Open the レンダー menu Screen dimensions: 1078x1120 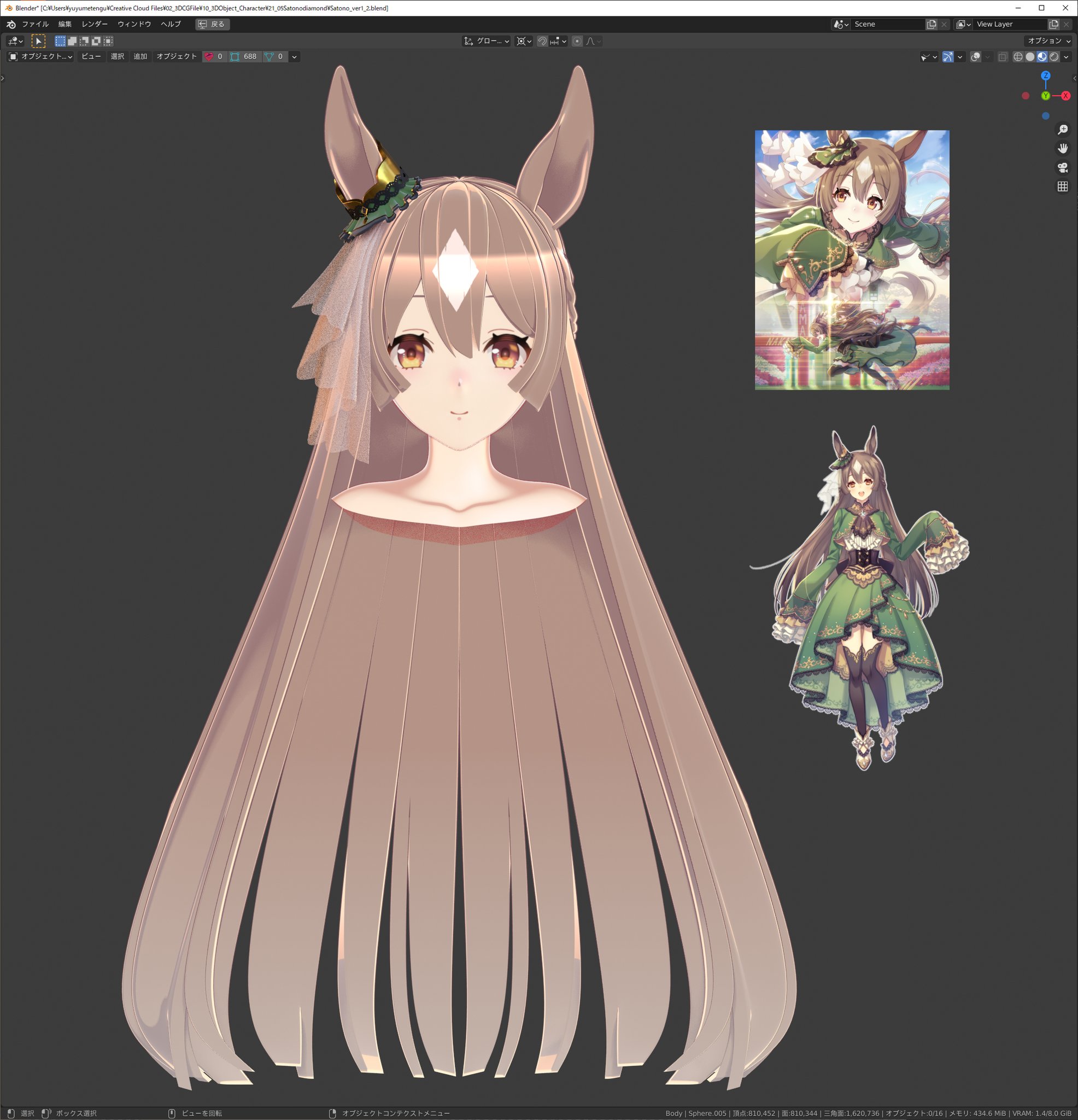point(95,24)
